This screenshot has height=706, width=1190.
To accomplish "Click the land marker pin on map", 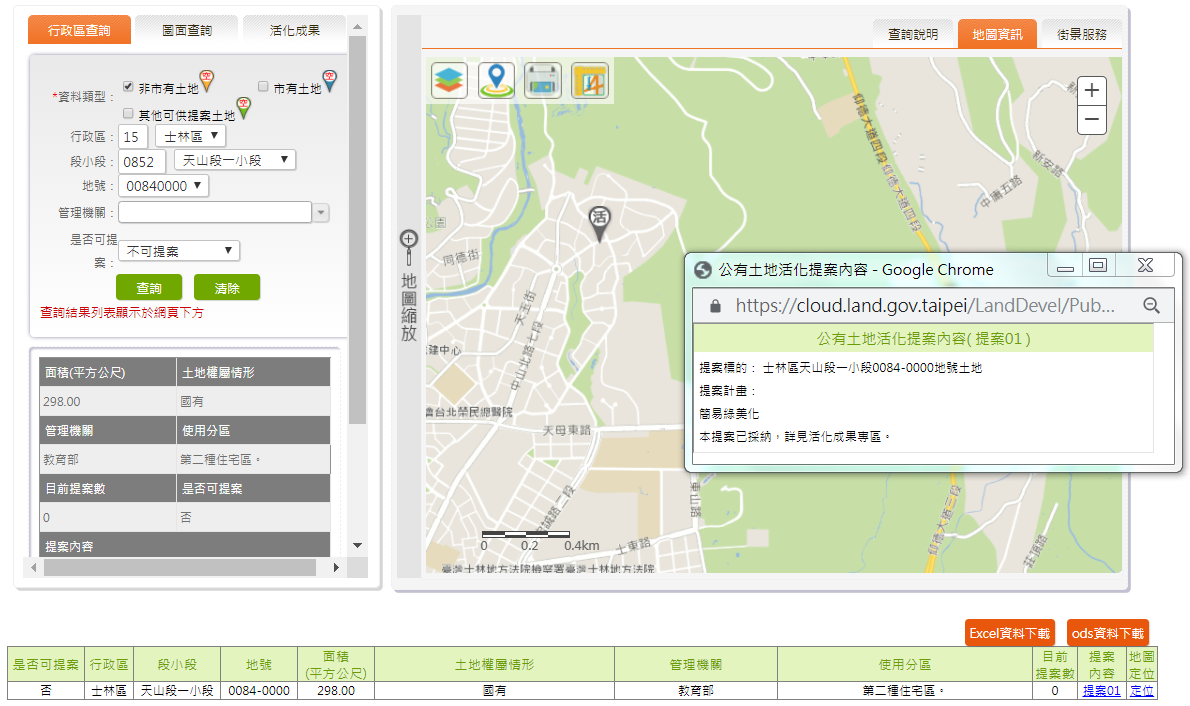I will click(599, 223).
